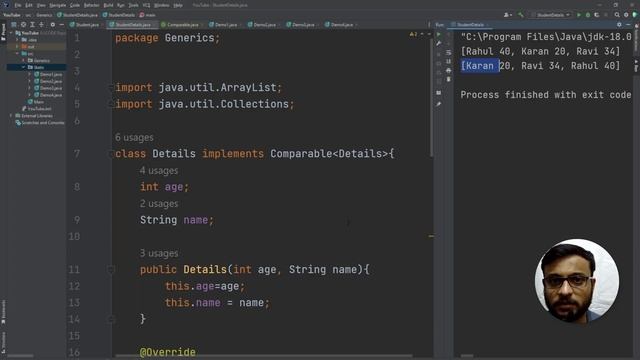Jump to previous highlighted error arrow

[422, 34]
